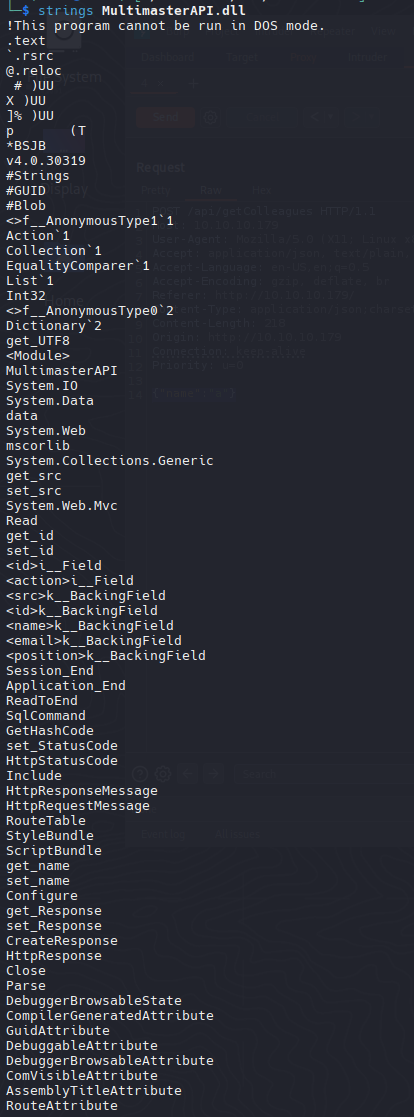Go to next search match arrow
Image resolution: width=414 pixels, height=1117 pixels.
click(x=213, y=774)
